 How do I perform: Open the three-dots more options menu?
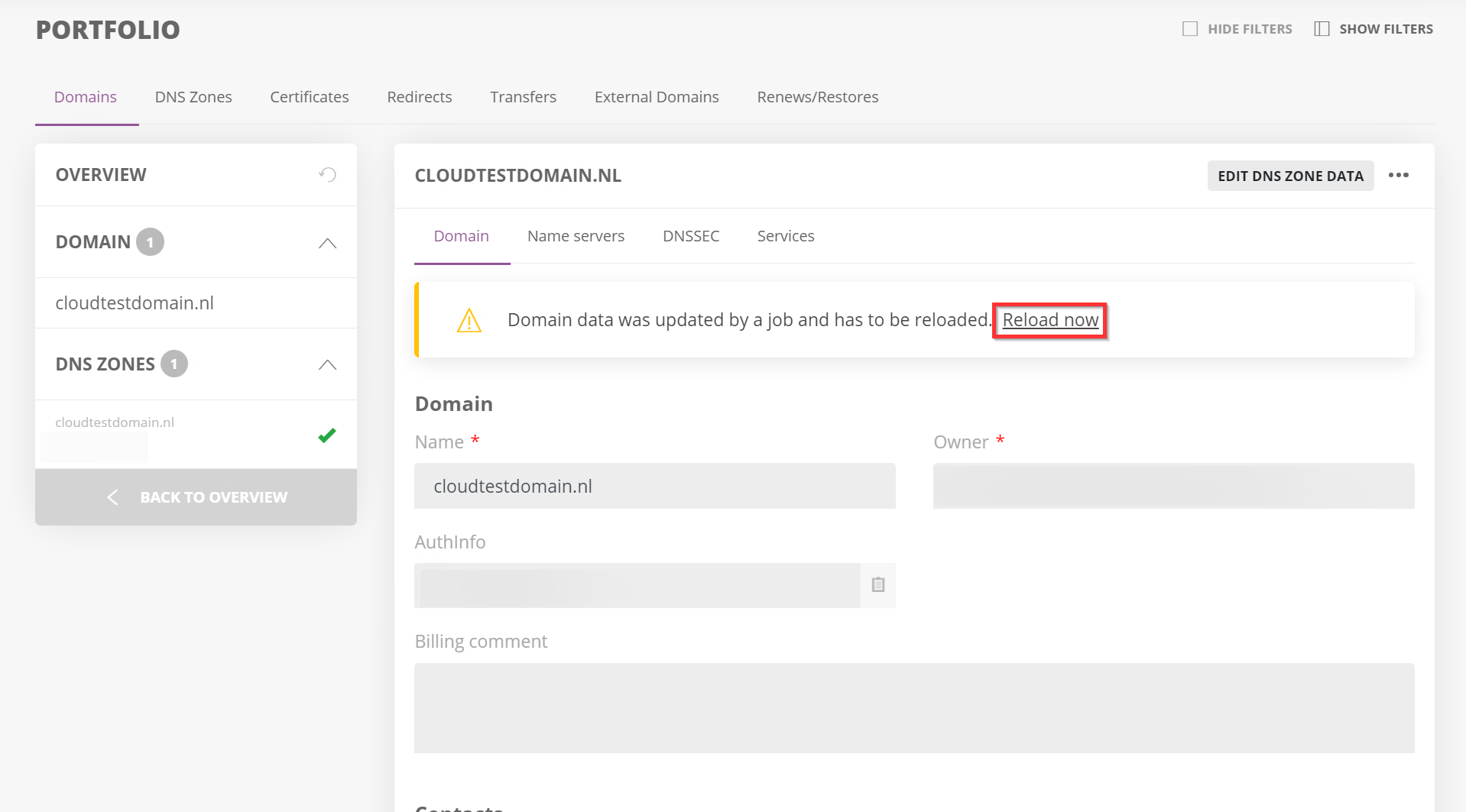pyautogui.click(x=1399, y=176)
